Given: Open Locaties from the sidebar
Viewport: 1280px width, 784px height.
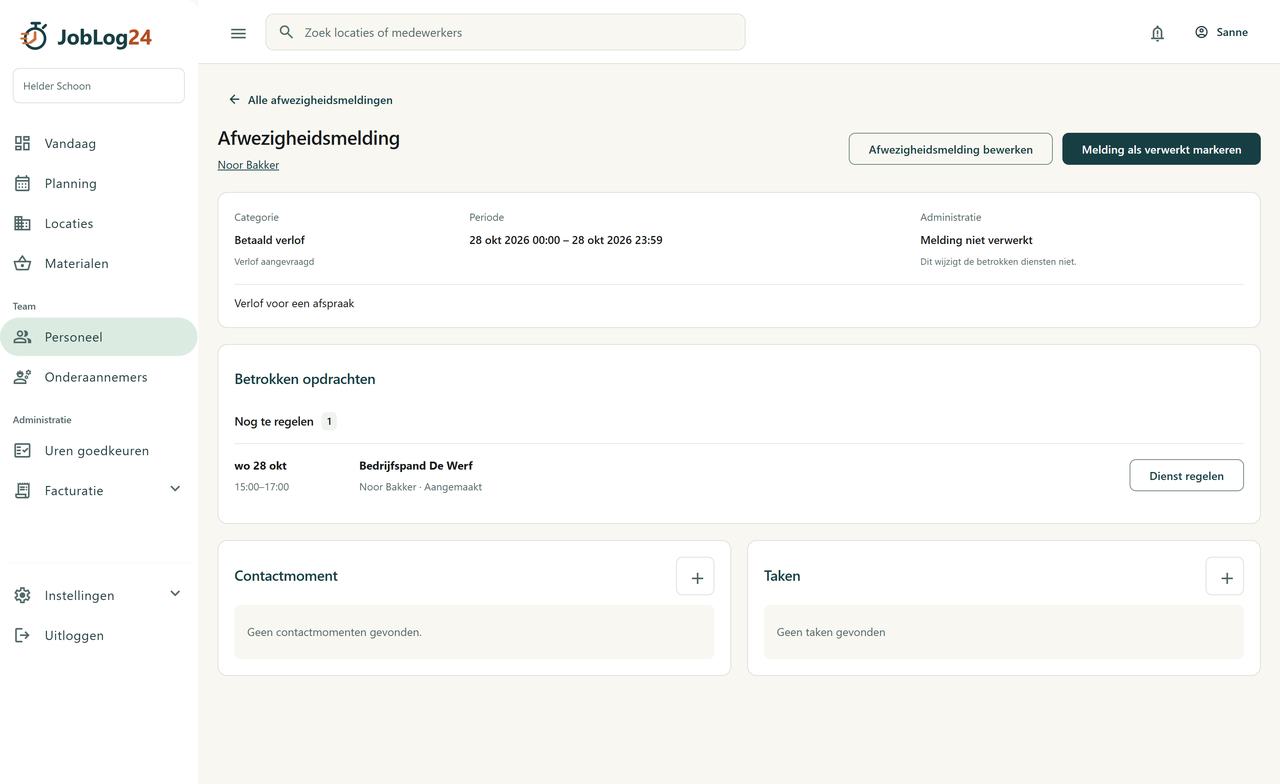Looking at the screenshot, I should (99, 223).
